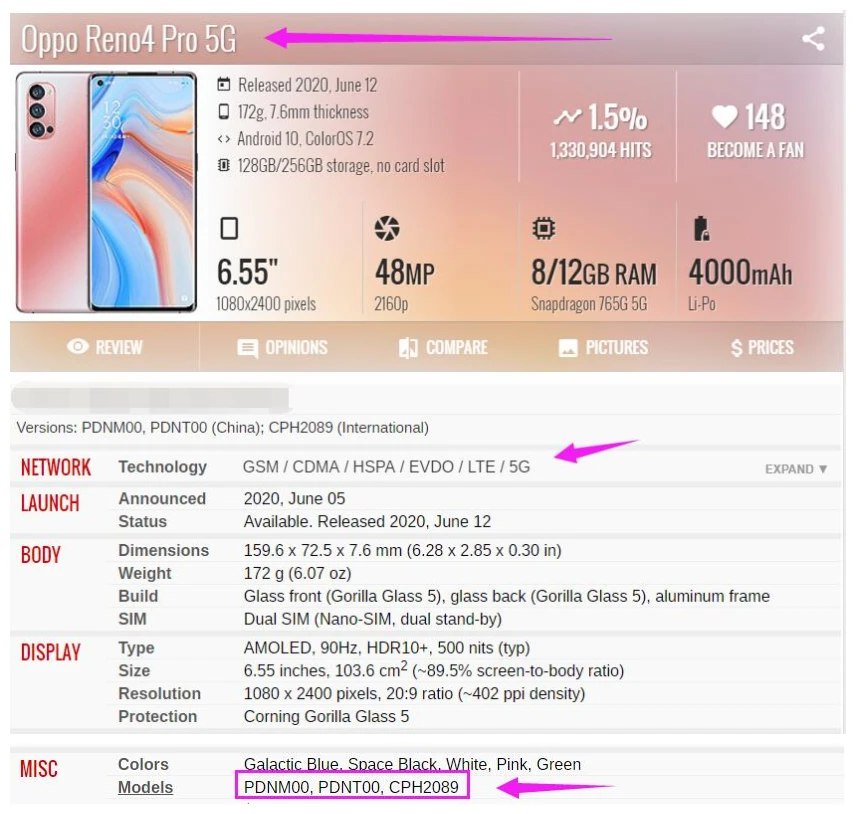Click the share icon in the header

[x=813, y=39]
